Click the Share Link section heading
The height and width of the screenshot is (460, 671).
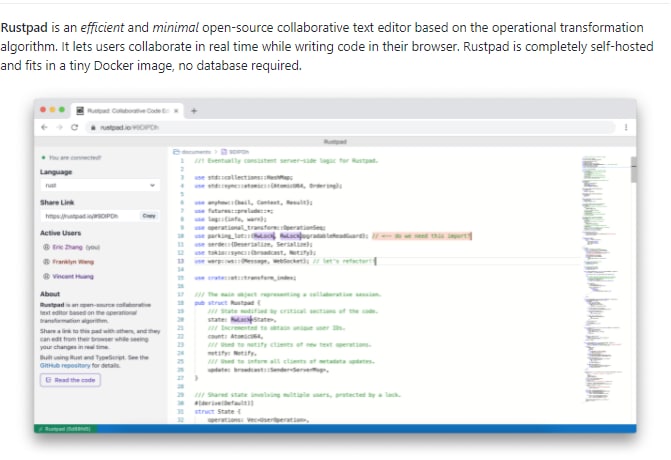[x=57, y=202]
